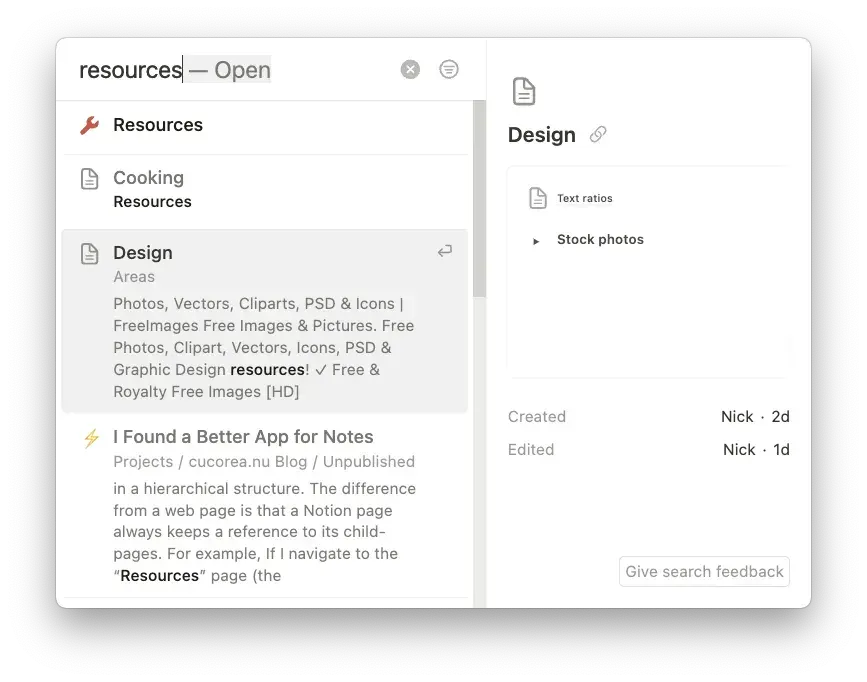Click Nick next to Edited

(739, 449)
